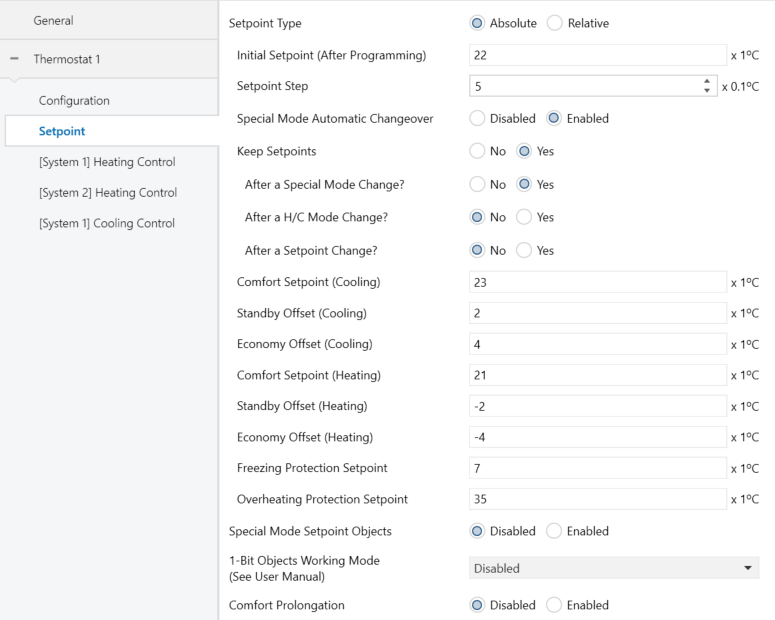Edit Freezing Protection Setpoint field
775x620 pixels.
(x=598, y=468)
